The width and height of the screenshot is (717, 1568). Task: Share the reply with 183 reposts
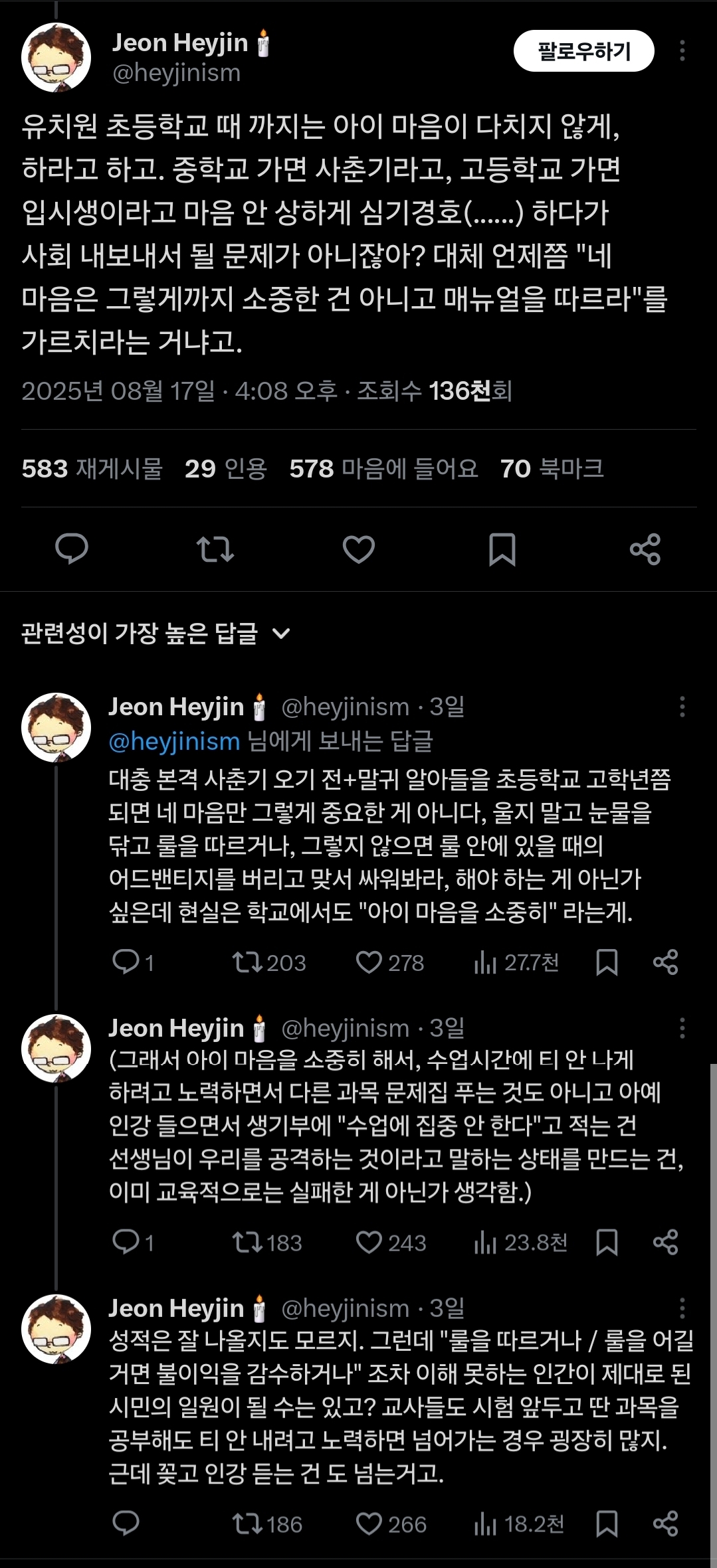[x=665, y=1243]
